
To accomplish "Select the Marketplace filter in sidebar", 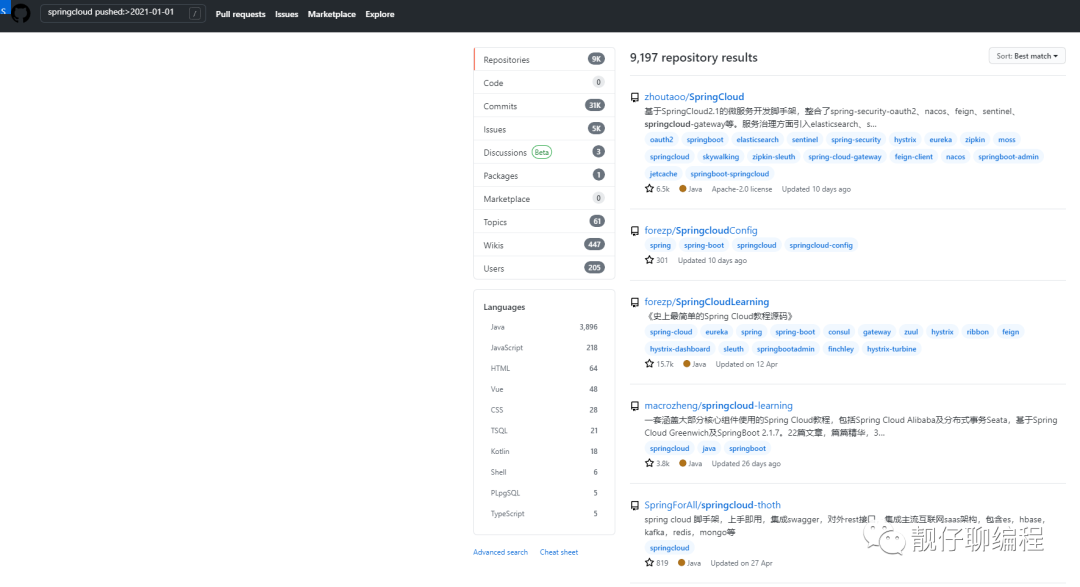I will [x=543, y=198].
